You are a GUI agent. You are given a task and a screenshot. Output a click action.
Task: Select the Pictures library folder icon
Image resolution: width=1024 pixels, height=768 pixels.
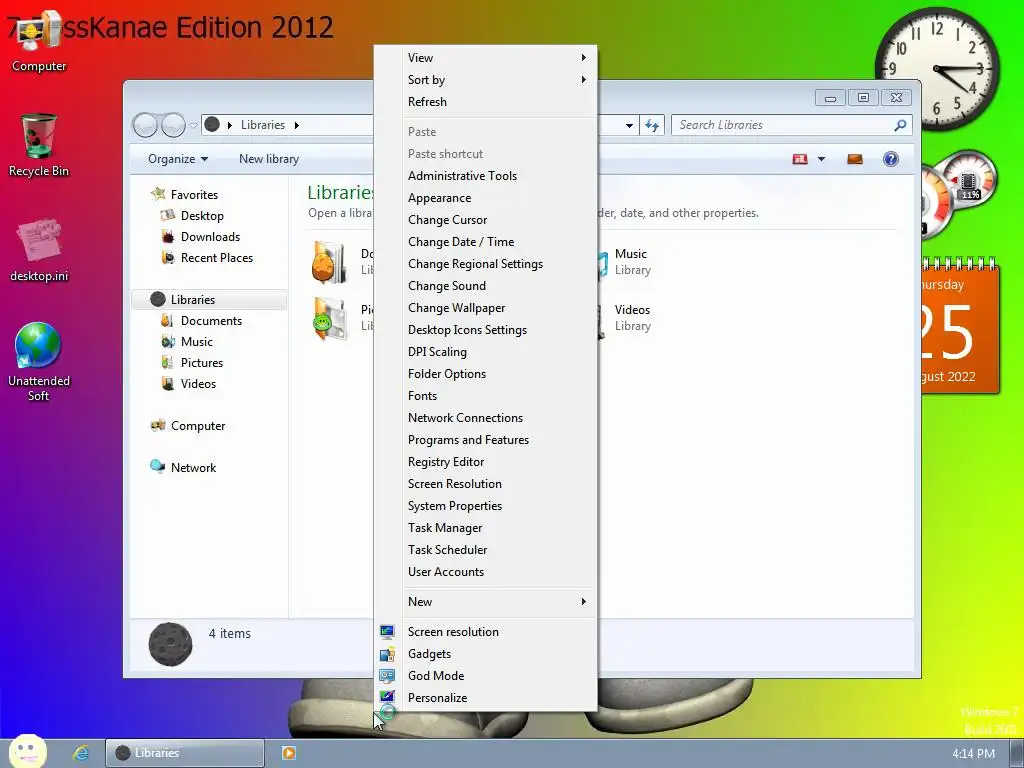coord(329,319)
